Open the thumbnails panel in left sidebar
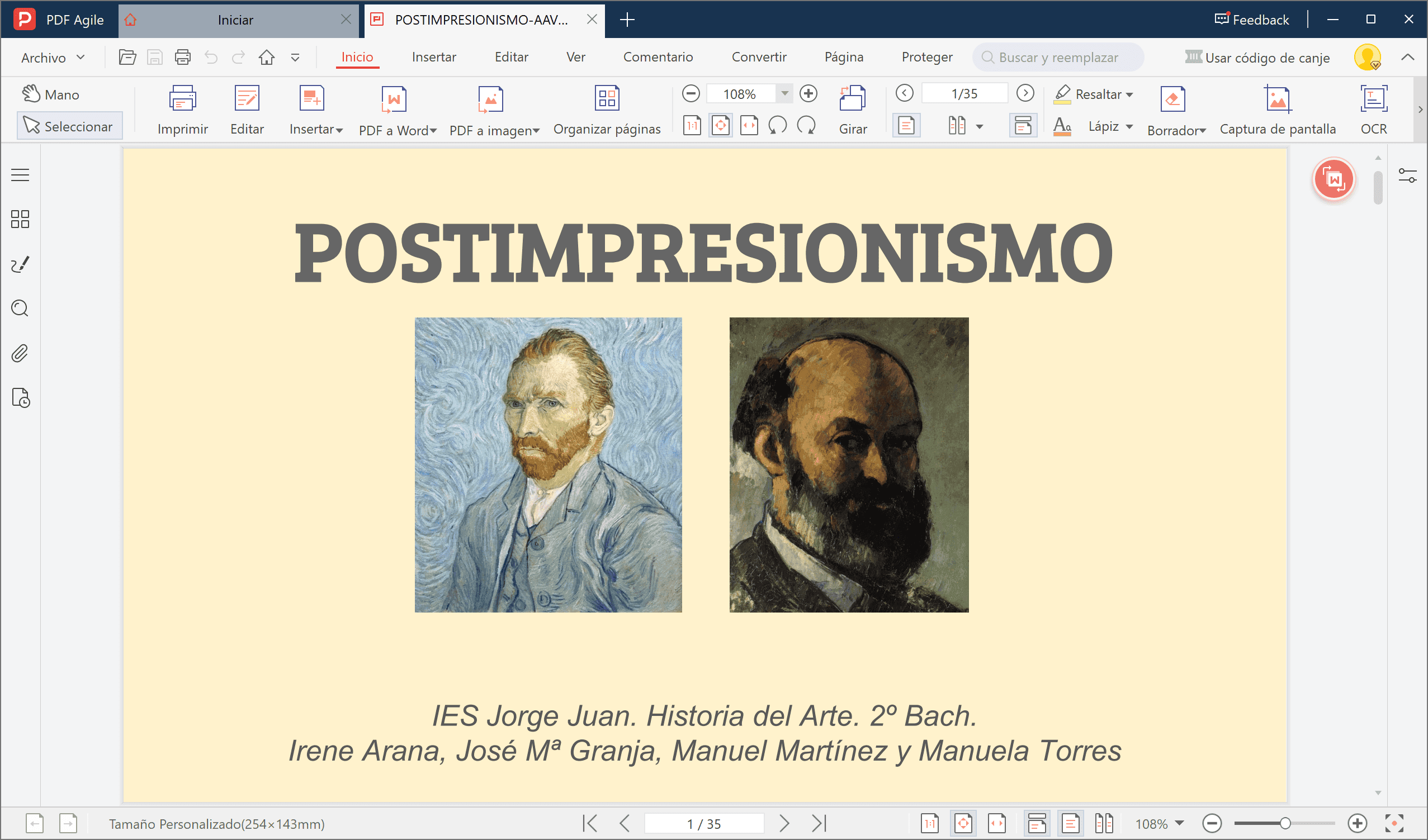 tap(20, 219)
